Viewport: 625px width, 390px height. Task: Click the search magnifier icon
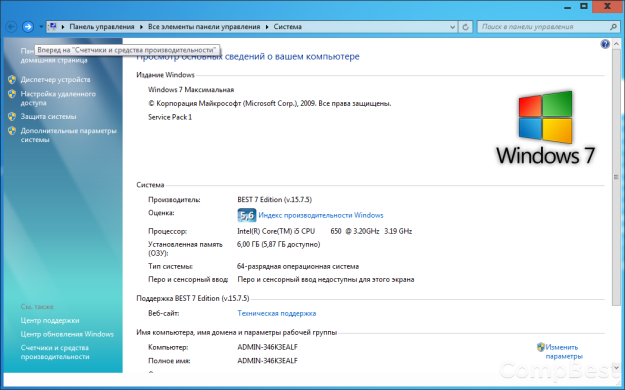click(x=613, y=27)
